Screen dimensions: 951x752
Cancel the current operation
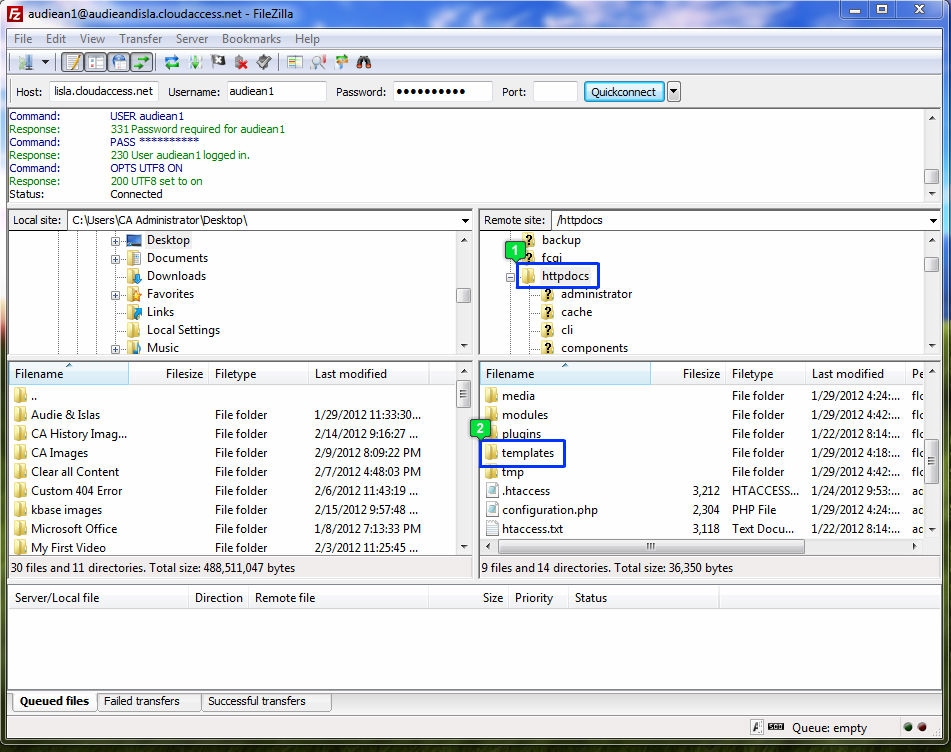point(218,62)
